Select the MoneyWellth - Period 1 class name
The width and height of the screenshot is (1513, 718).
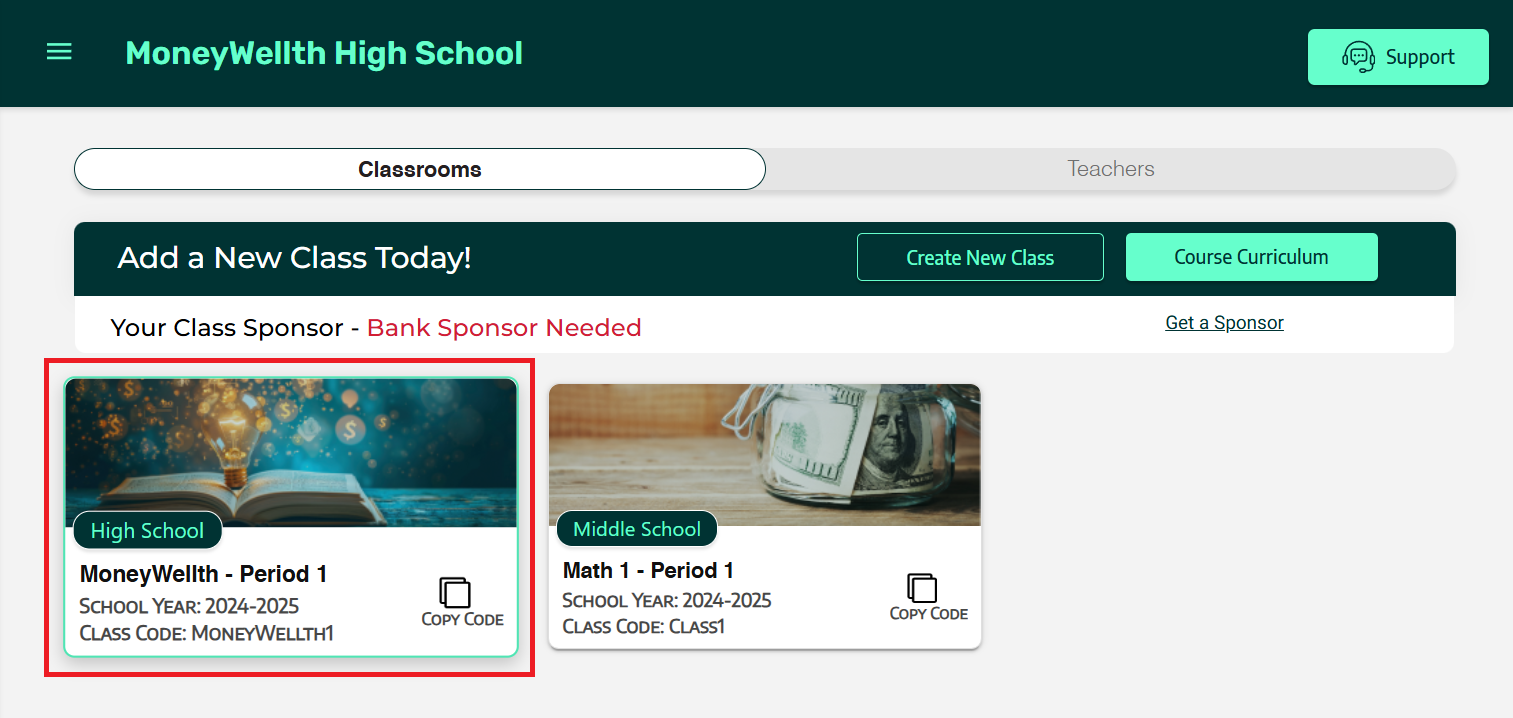[x=204, y=574]
